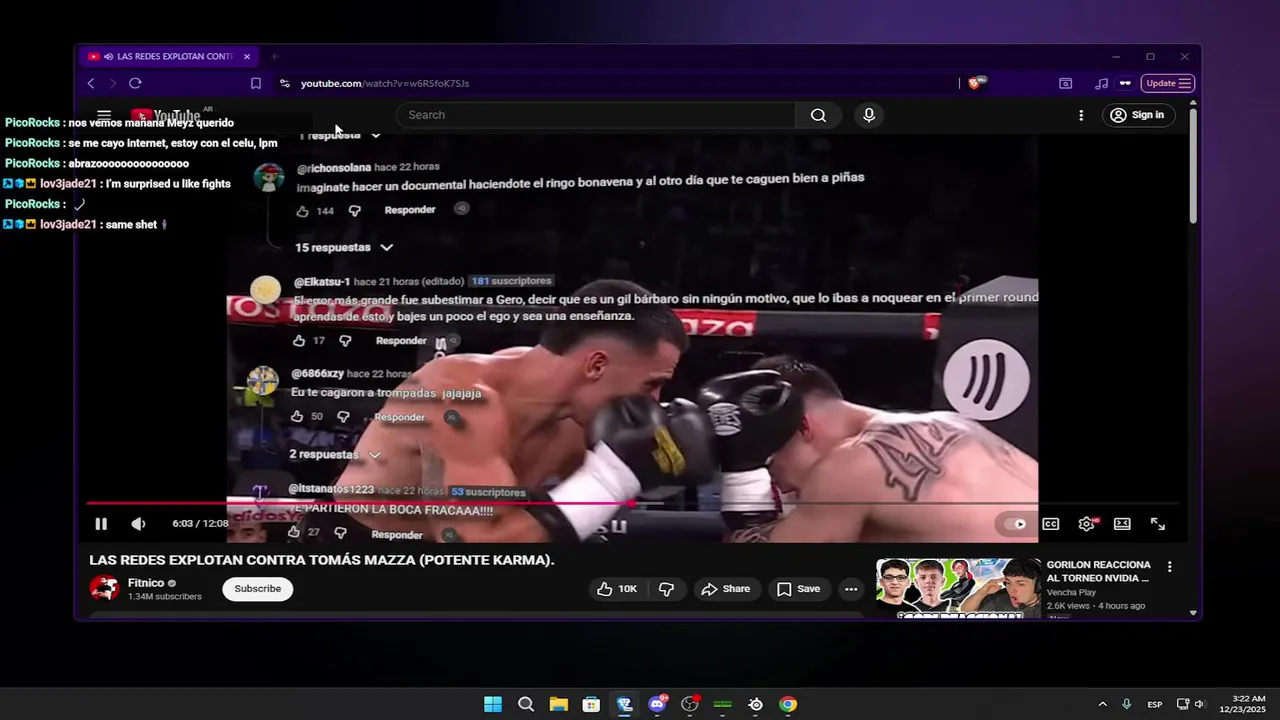Viewport: 1280px width, 720px height.
Task: Open the YouTube hamburger guide menu
Action: point(104,116)
